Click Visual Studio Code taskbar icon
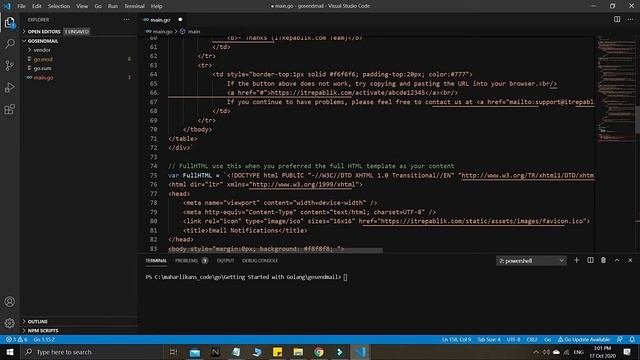 click(360, 352)
